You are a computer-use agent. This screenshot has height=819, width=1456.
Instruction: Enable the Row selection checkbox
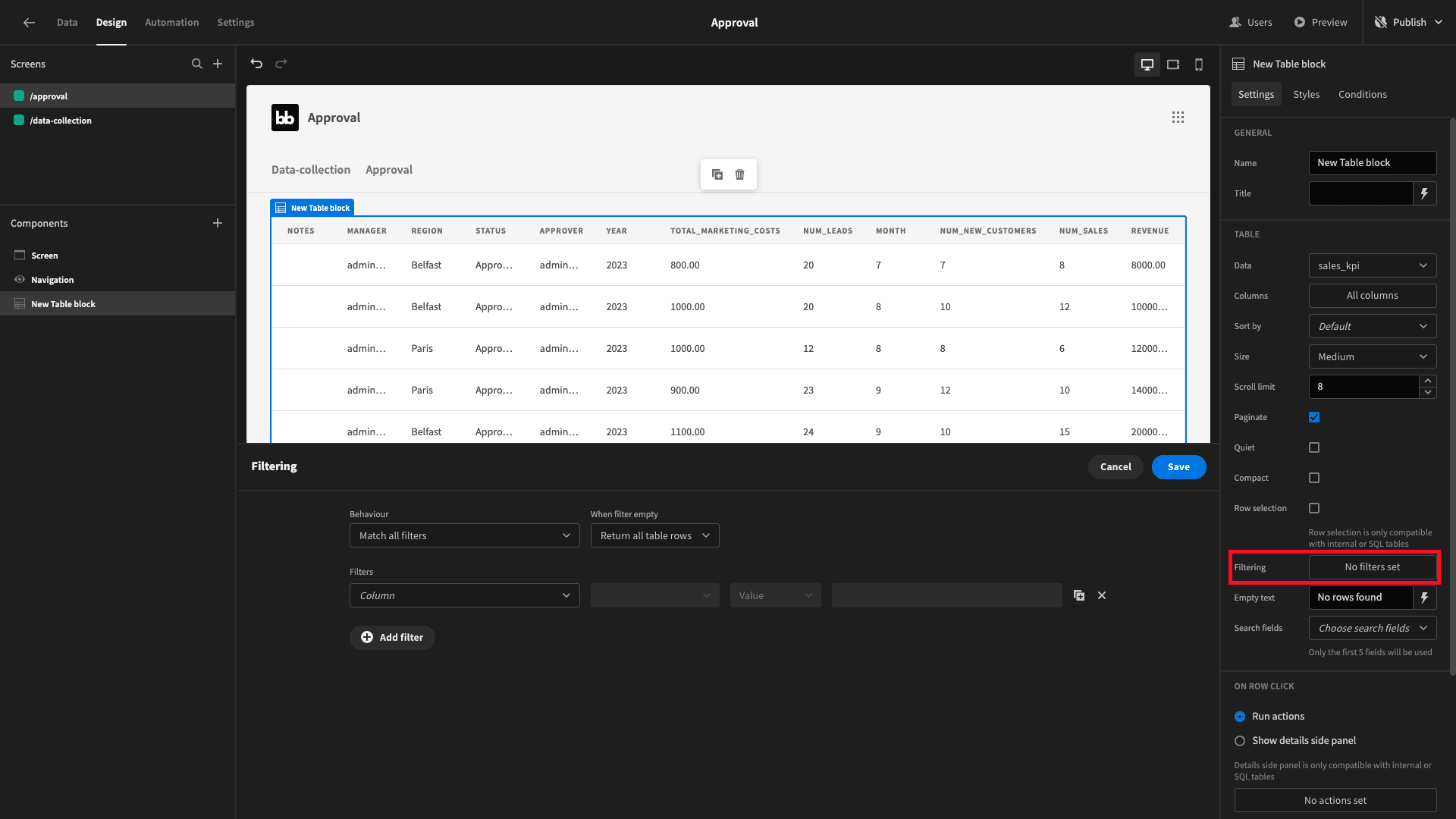1314,508
